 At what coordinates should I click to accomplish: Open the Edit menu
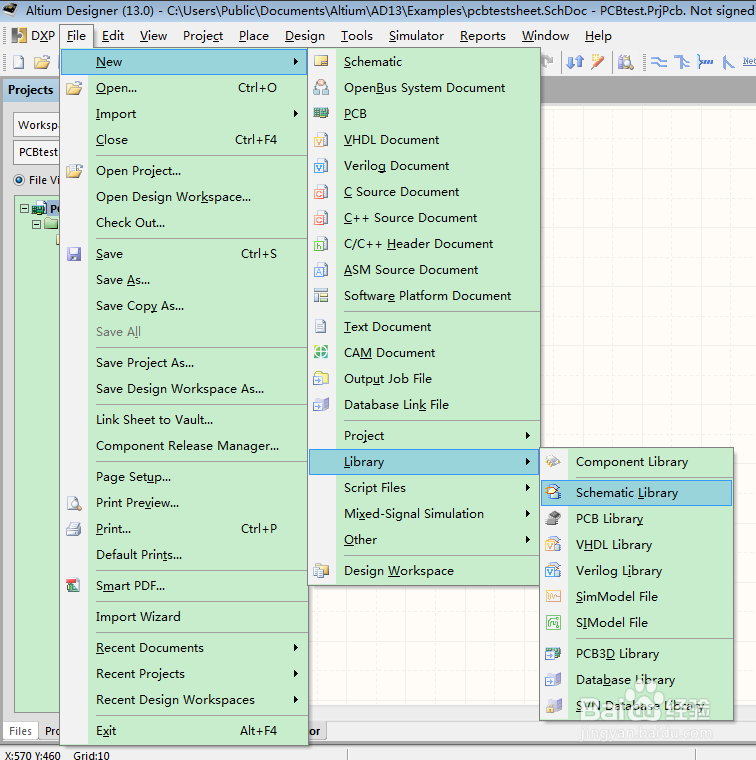113,36
